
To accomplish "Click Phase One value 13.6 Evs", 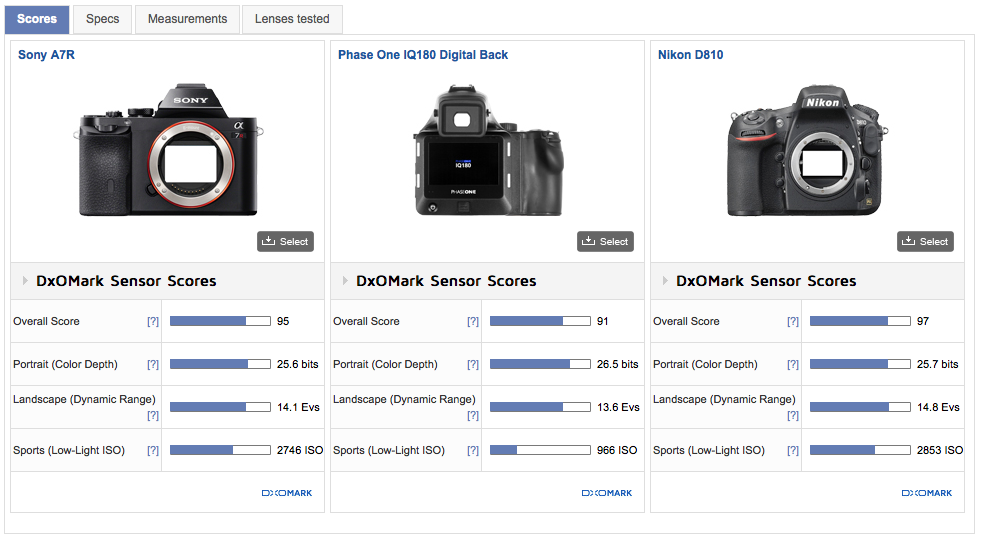I will click(618, 407).
